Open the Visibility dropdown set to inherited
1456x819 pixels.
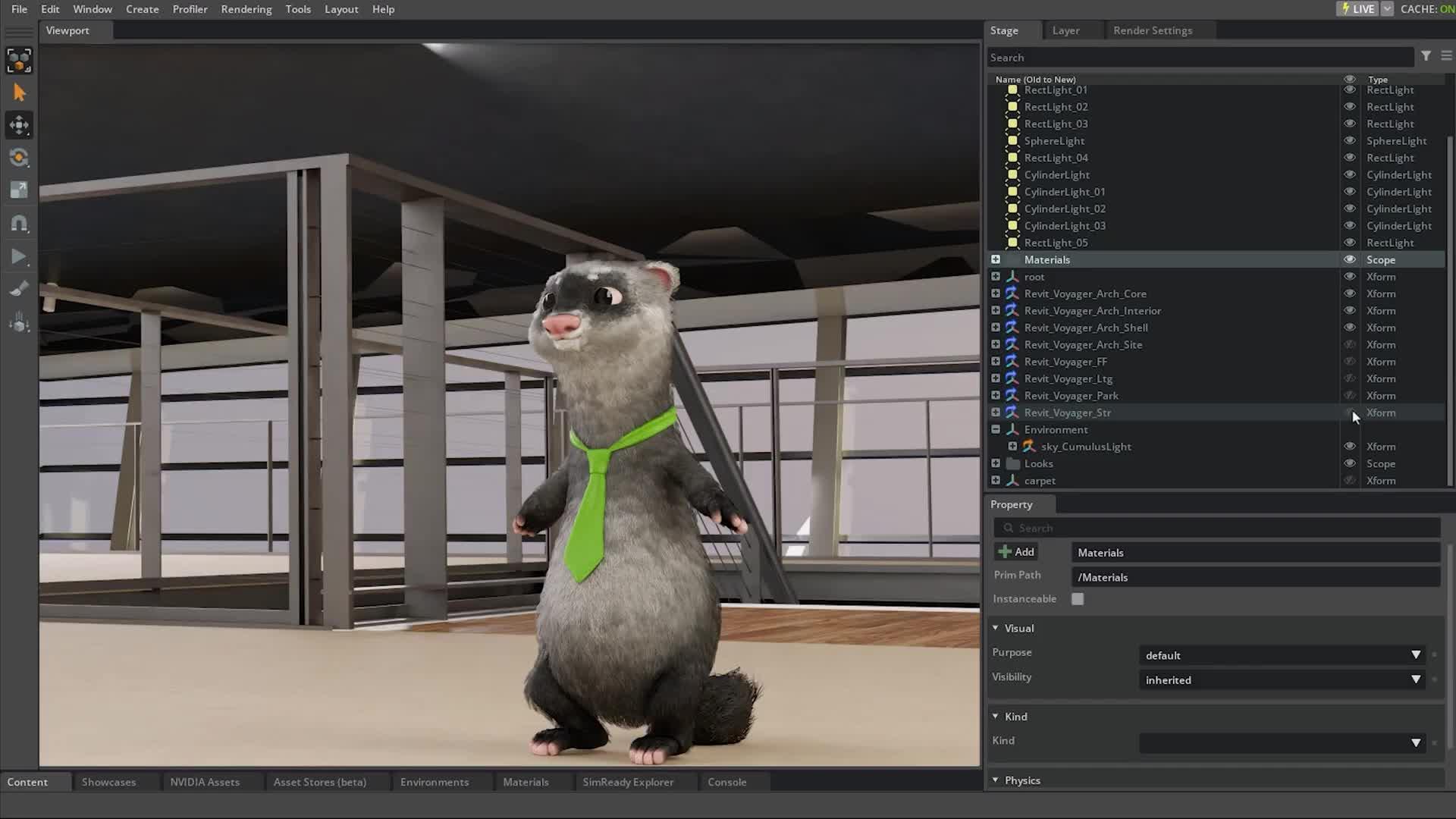[x=1281, y=679]
